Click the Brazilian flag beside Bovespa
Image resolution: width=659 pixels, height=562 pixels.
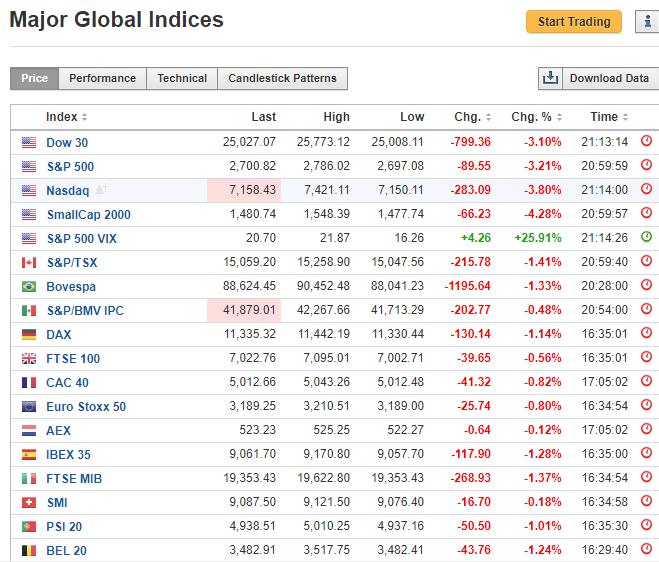[29, 286]
